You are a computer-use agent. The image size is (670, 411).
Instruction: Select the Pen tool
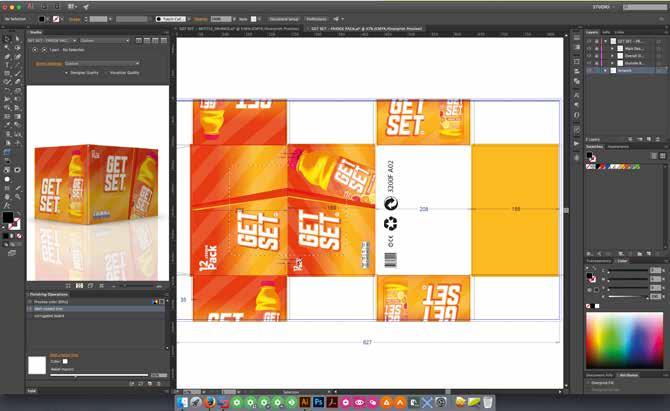[x=7, y=56]
